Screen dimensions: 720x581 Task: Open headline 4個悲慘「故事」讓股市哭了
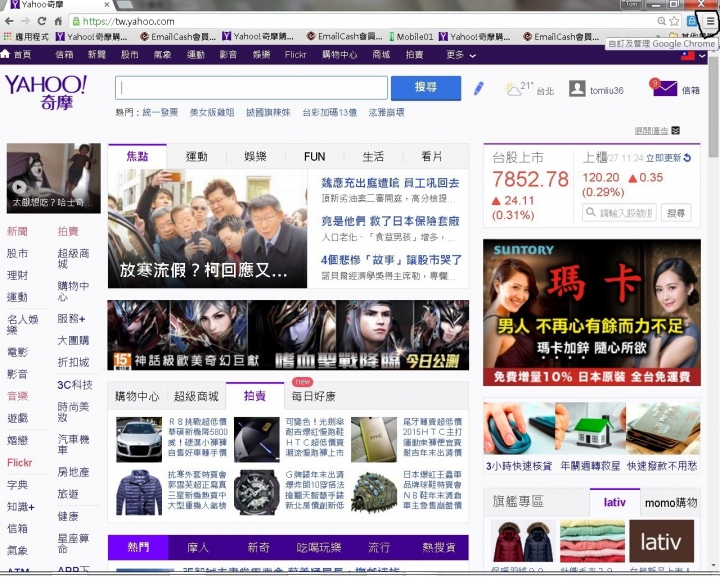[391, 260]
